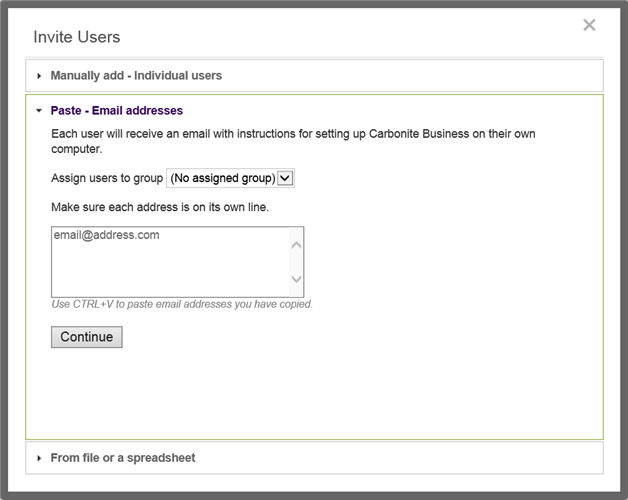Screen dimensions: 628x500
Task: Click text area scroll up arrow
Action: click(296, 244)
